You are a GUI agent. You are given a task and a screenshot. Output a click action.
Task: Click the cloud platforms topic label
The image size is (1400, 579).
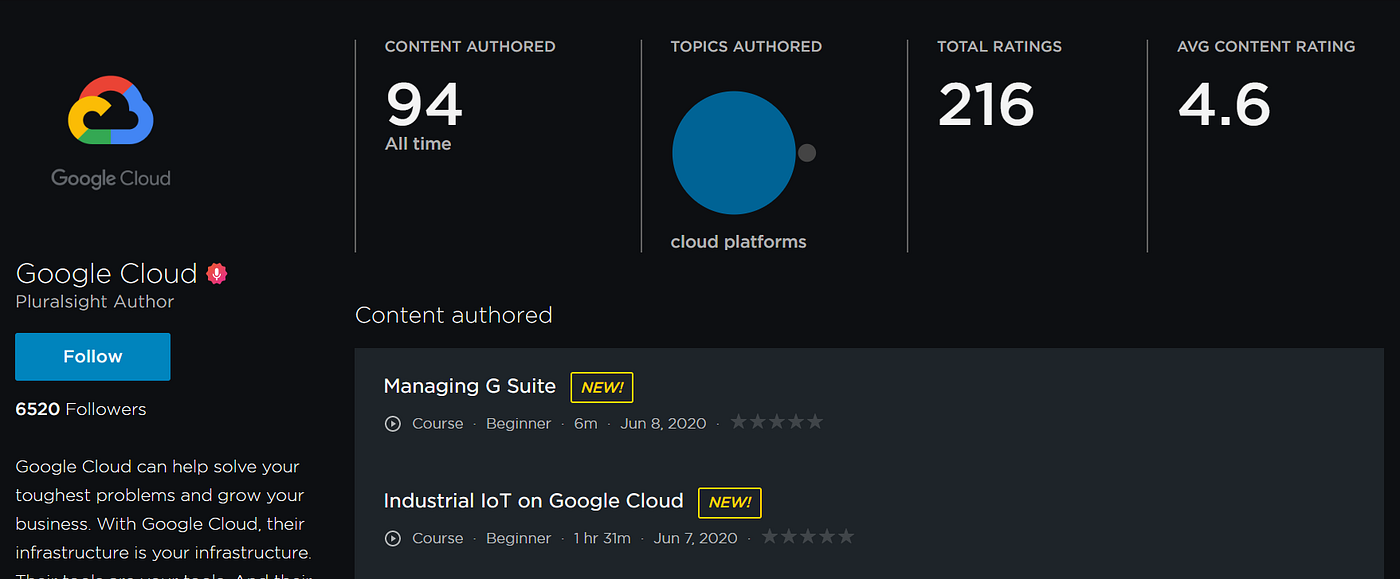[738, 242]
